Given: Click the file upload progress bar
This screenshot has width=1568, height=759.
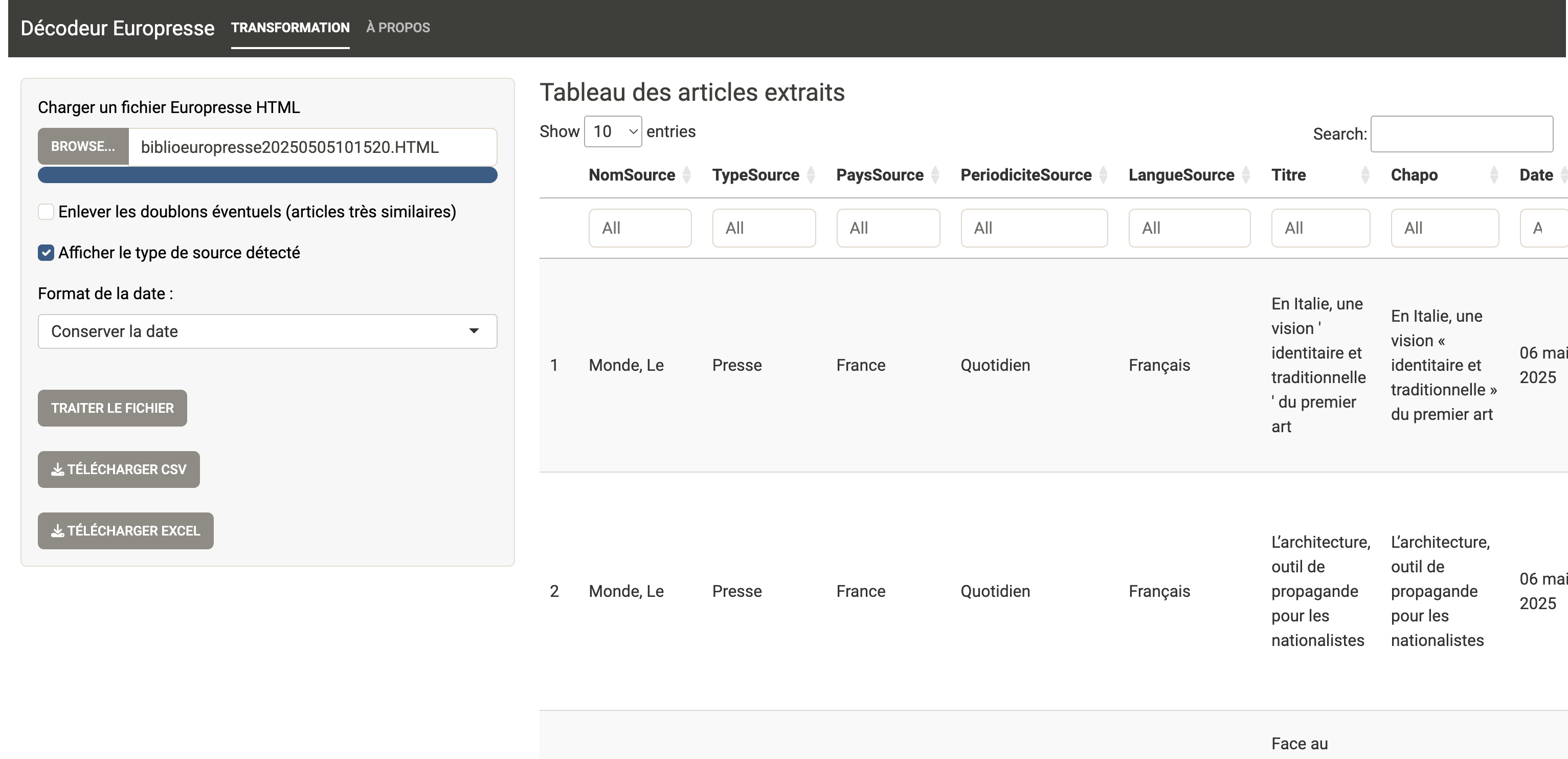Looking at the screenshot, I should [267, 175].
